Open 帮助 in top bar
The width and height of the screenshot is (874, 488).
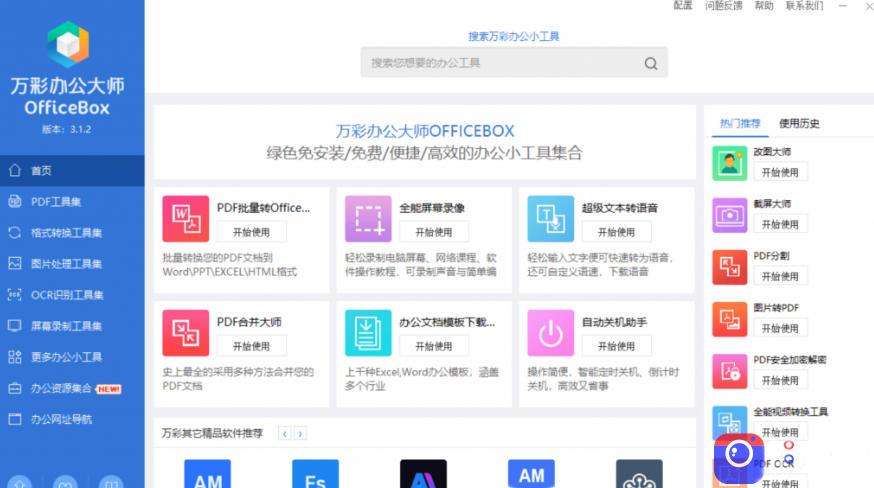(764, 6)
